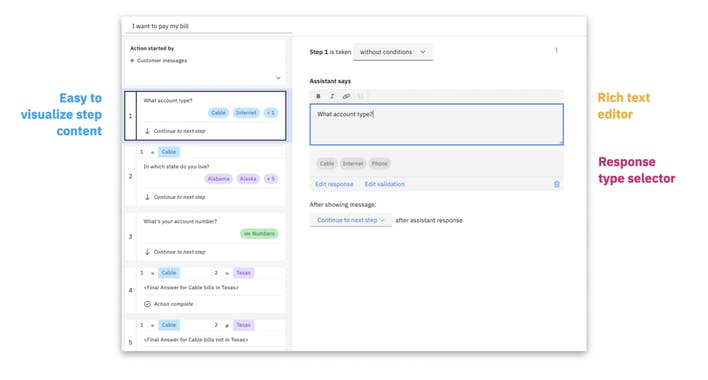Click the 'Step 1 is taken' text
This screenshot has height=380, width=708.
pyautogui.click(x=330, y=52)
